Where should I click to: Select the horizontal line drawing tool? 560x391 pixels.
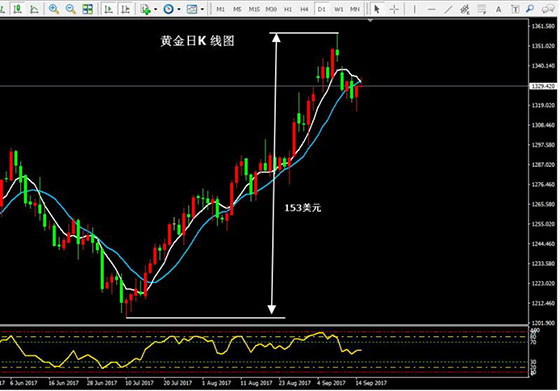(x=431, y=9)
